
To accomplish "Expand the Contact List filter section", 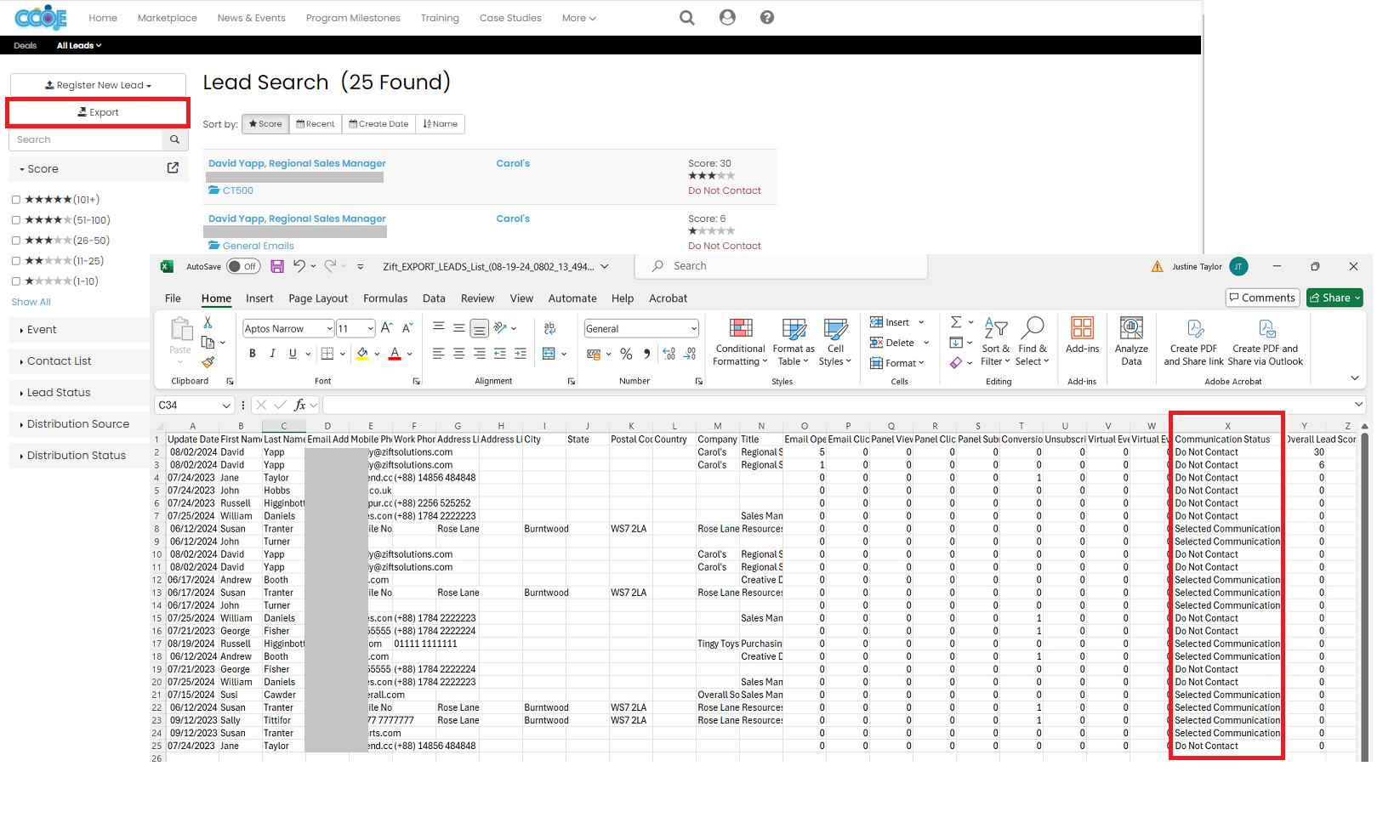I will (79, 361).
